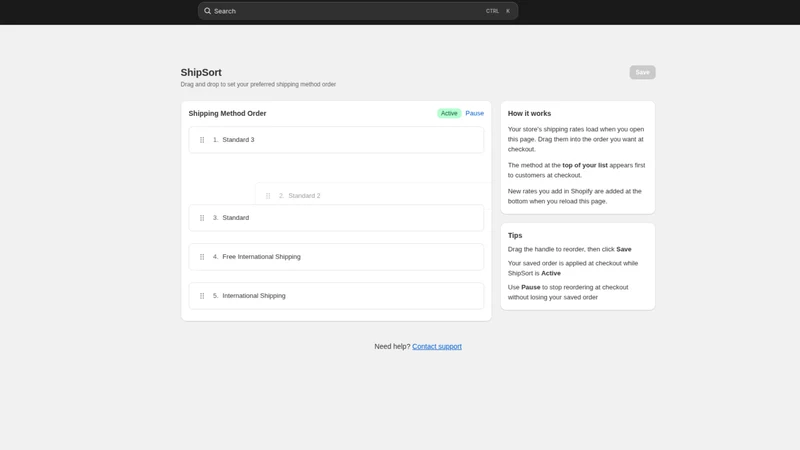Select the Standard 3 shipping row
The image size is (800, 450).
coord(336,140)
